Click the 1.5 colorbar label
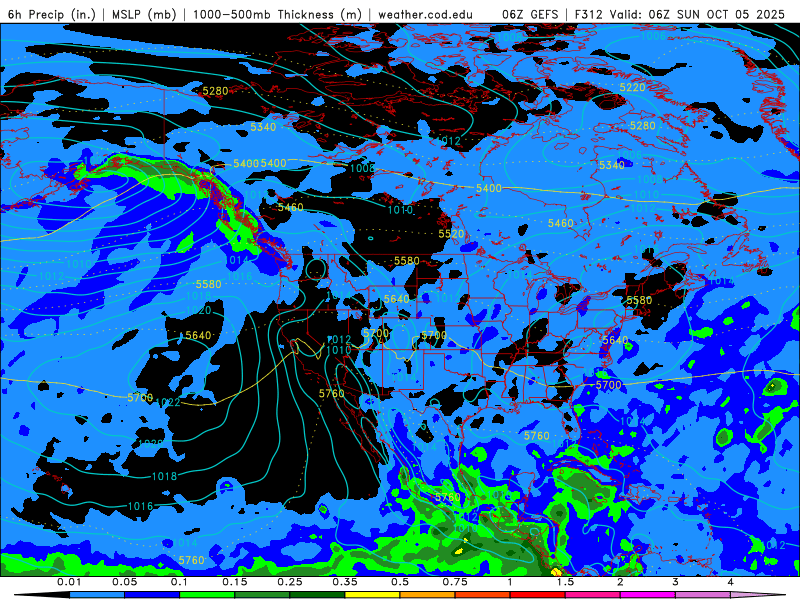The image size is (800, 600). point(565,582)
